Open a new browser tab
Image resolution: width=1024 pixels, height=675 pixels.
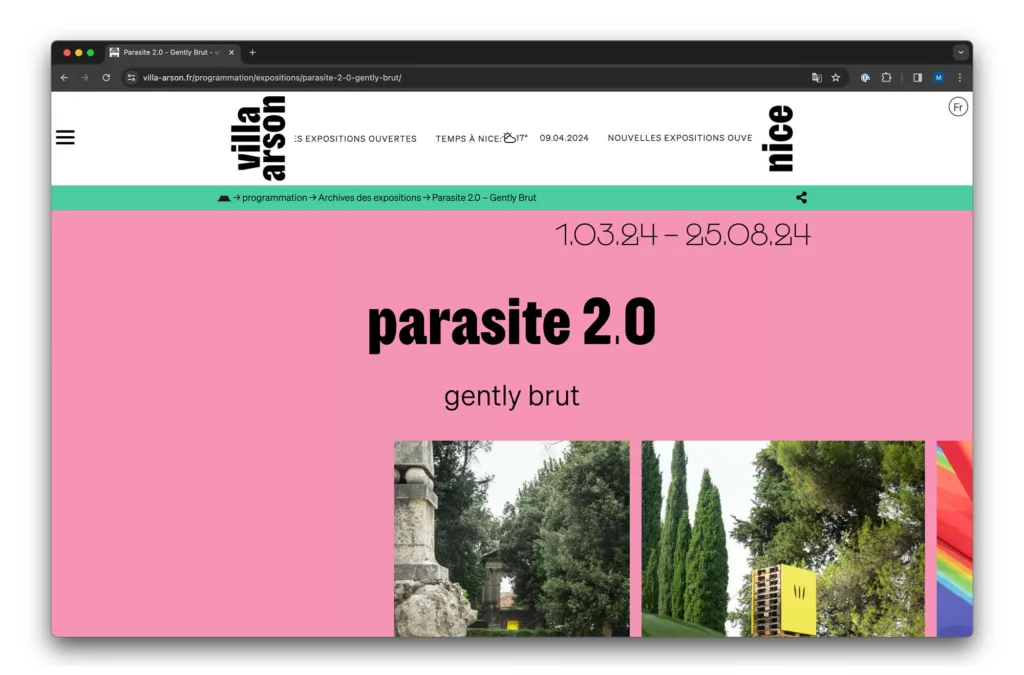[252, 52]
